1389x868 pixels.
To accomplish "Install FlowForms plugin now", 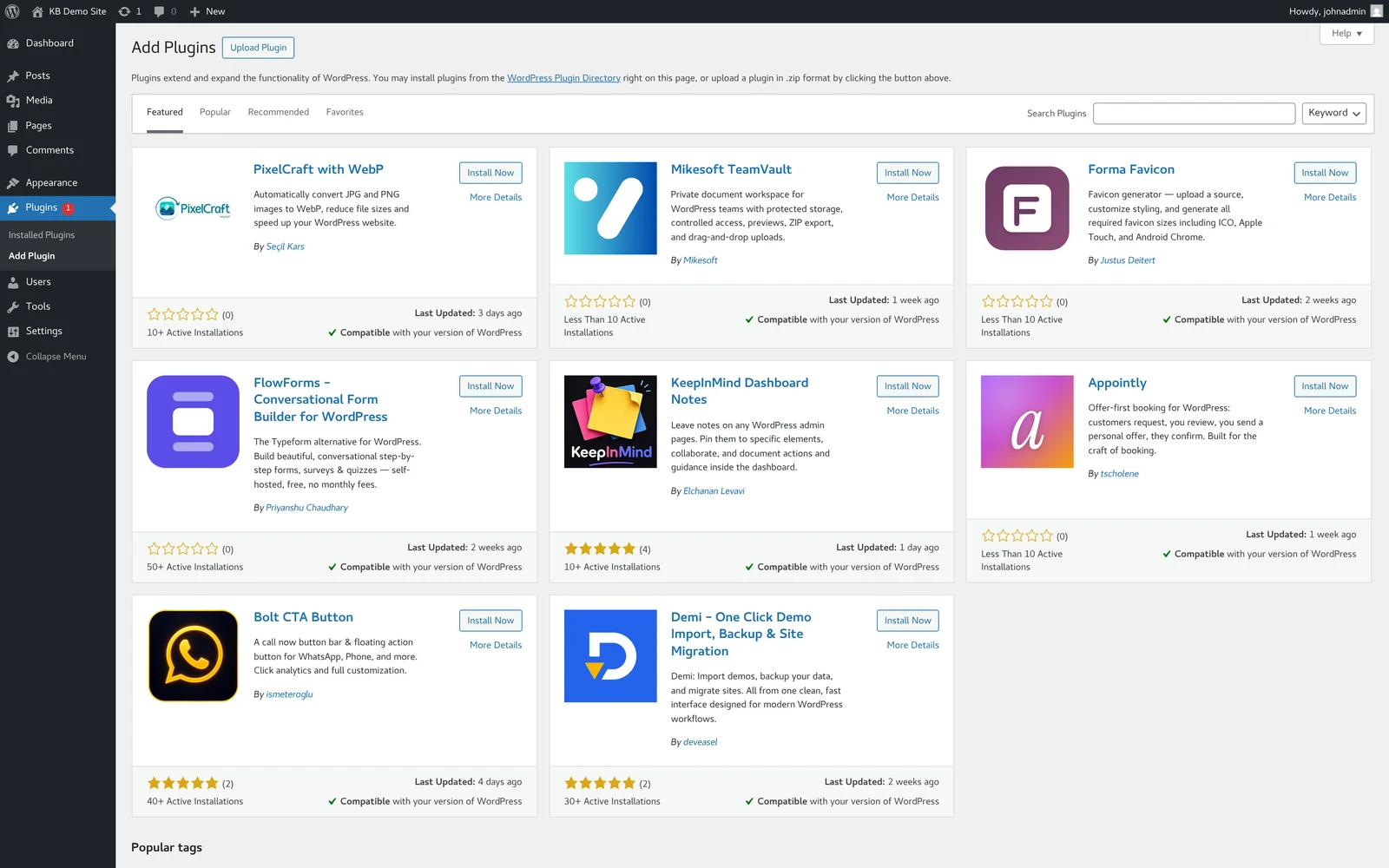I will 490,386.
